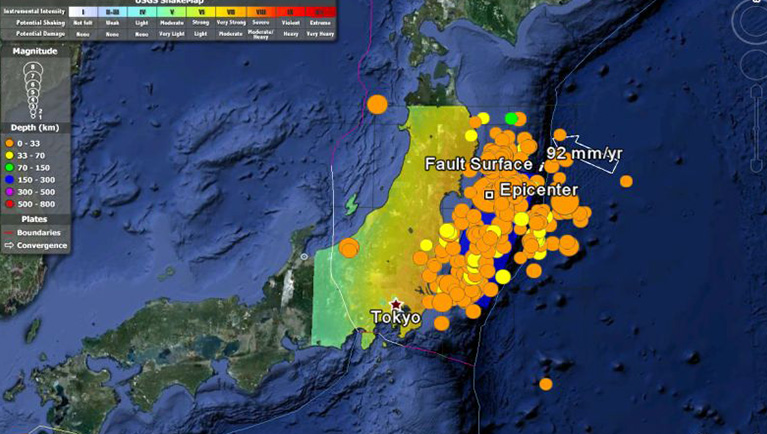767x434 pixels.
Task: Click the yellow 33 - 70 depth legend dot
Action: (x=10, y=154)
